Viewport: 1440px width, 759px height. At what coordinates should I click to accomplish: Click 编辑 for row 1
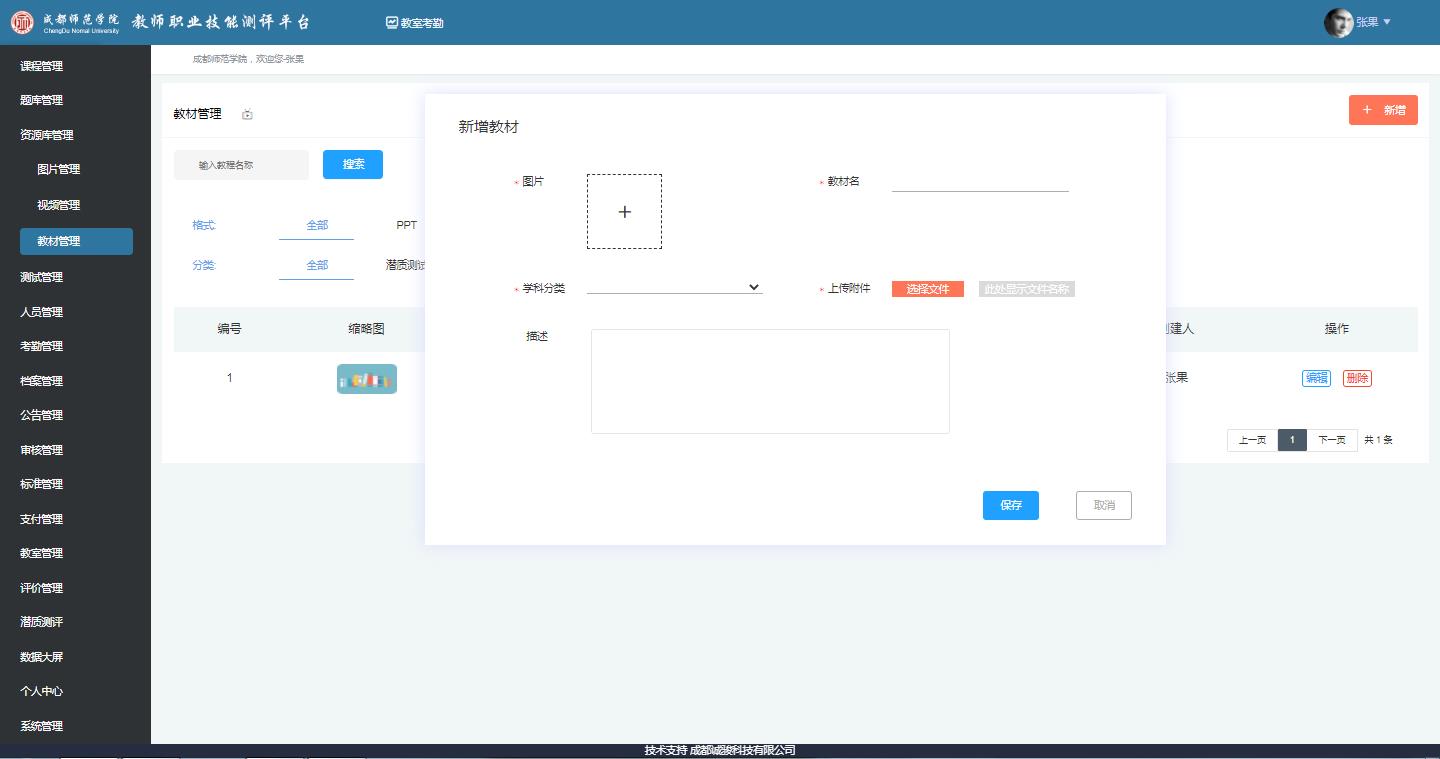(x=1316, y=378)
